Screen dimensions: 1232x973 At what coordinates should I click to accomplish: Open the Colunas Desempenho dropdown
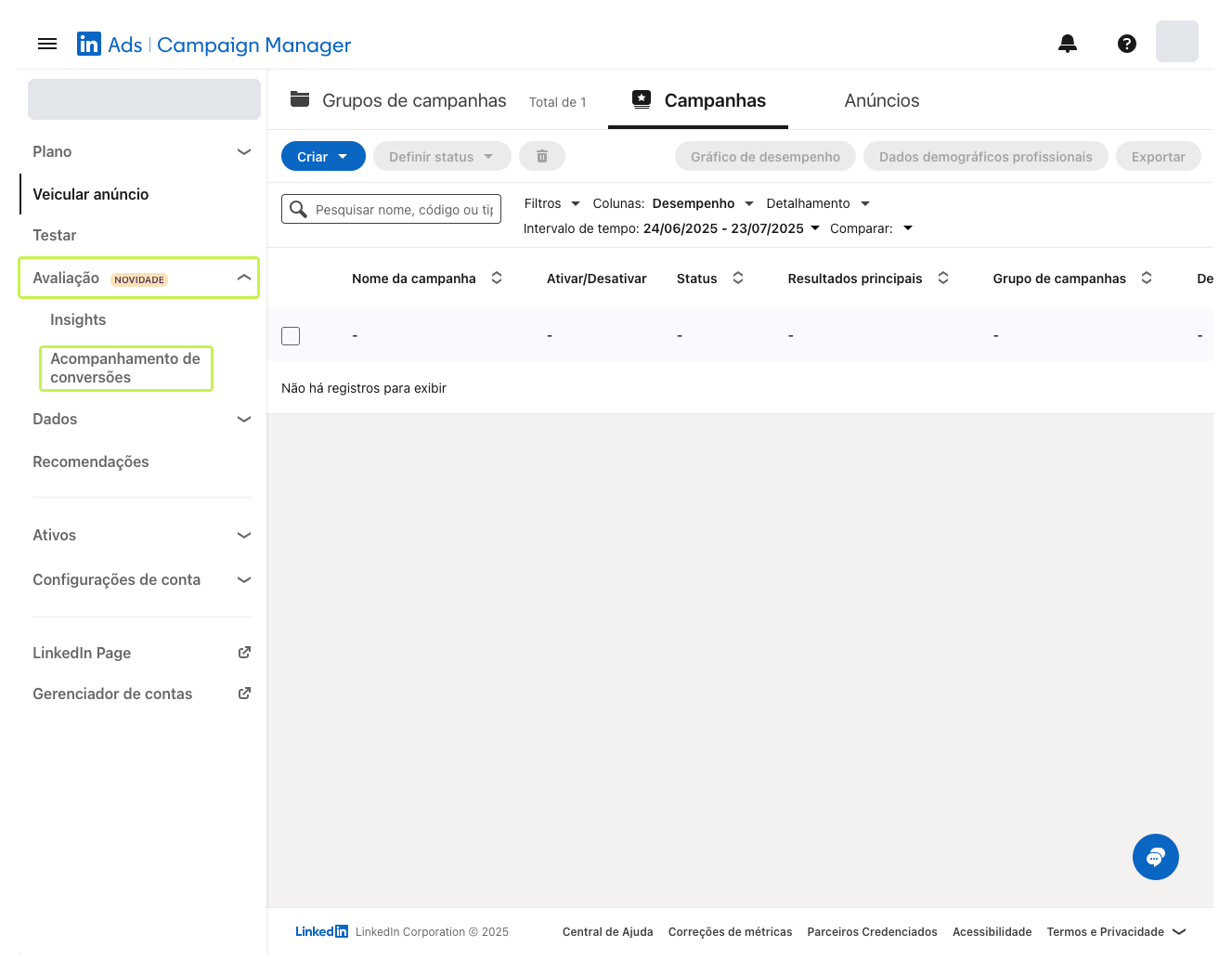[x=673, y=203]
